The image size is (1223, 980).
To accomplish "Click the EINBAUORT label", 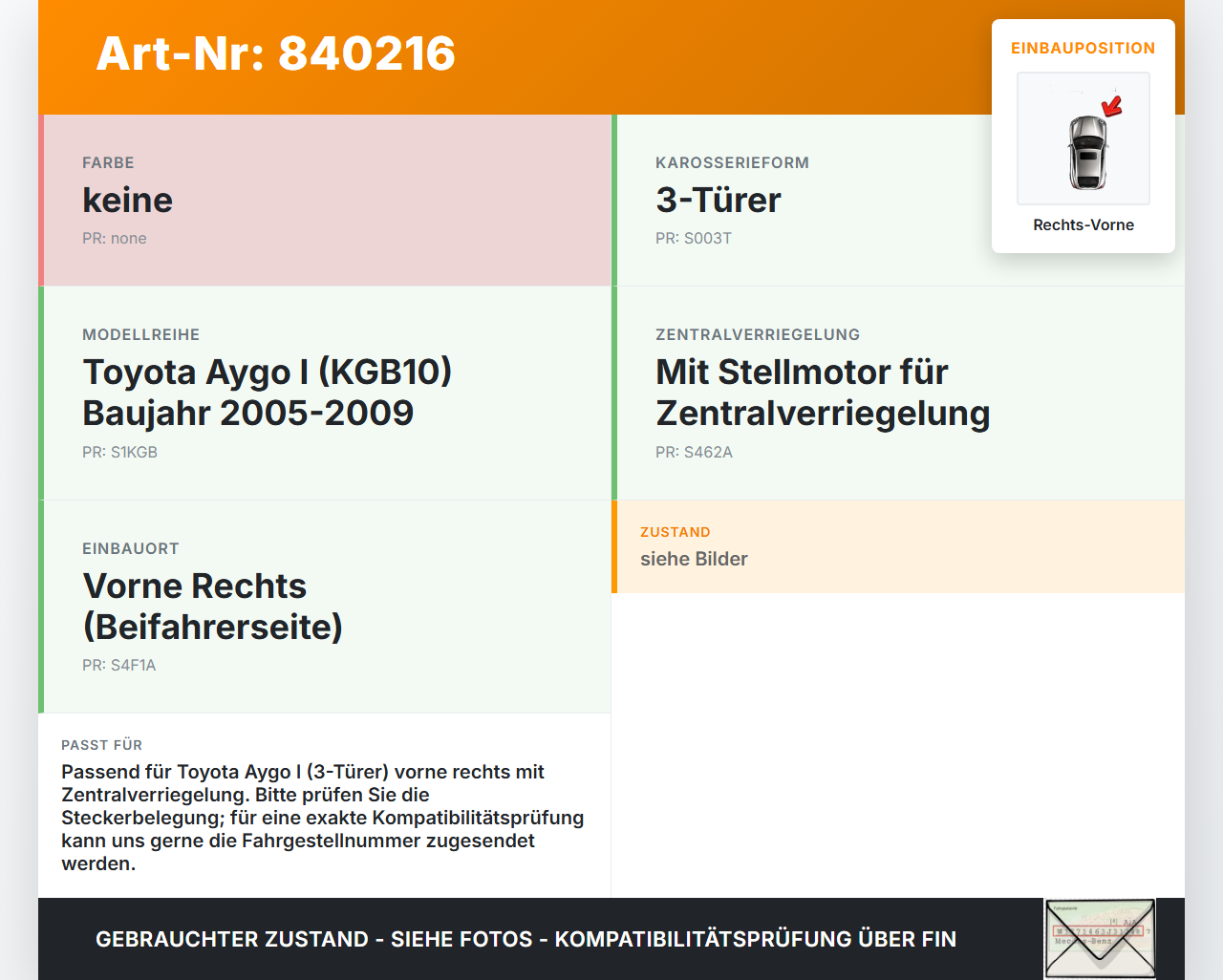I will point(131,548).
